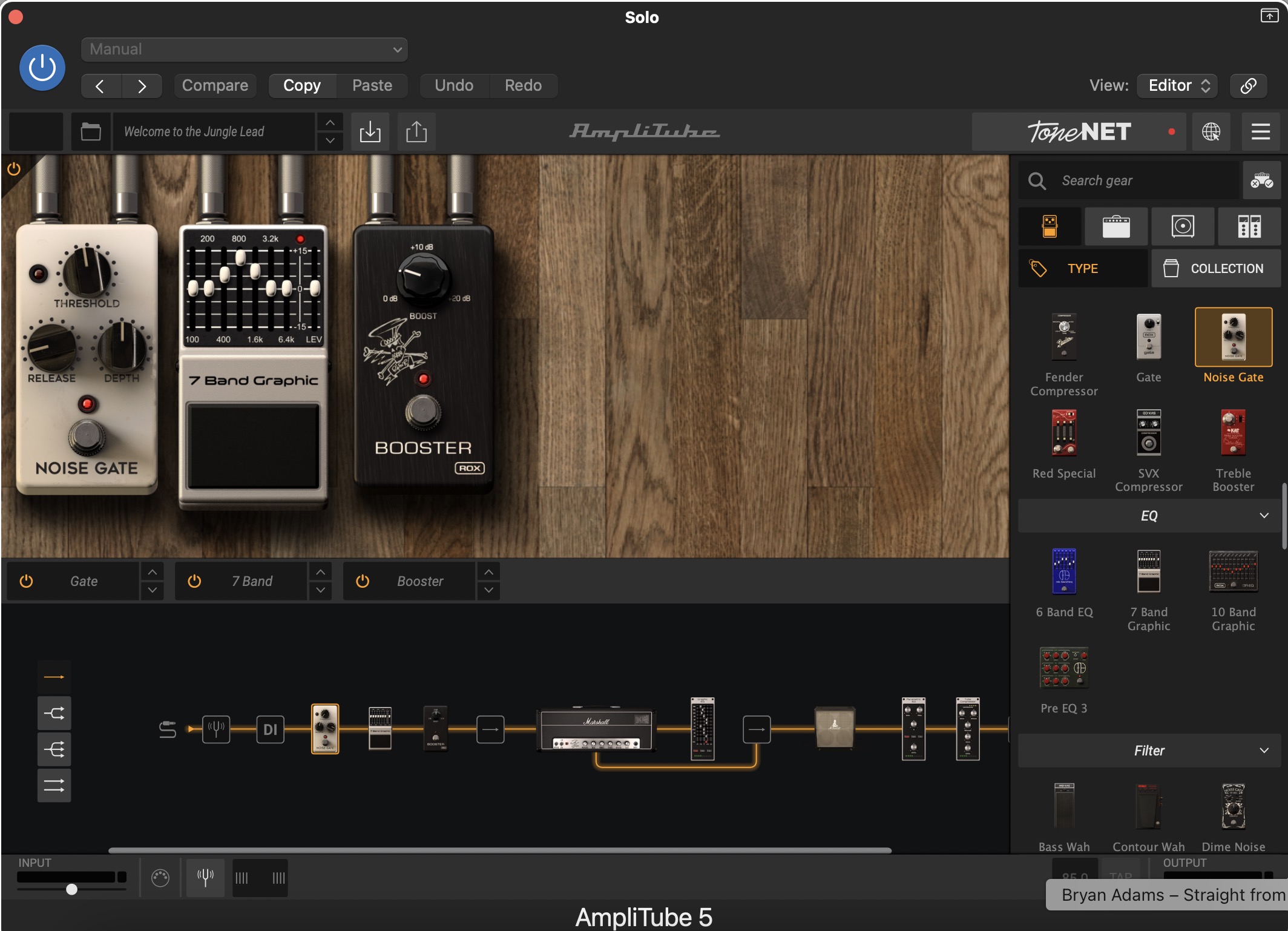Image resolution: width=1288 pixels, height=931 pixels.
Task: Select the tuner block in signal chain
Action: (x=216, y=729)
